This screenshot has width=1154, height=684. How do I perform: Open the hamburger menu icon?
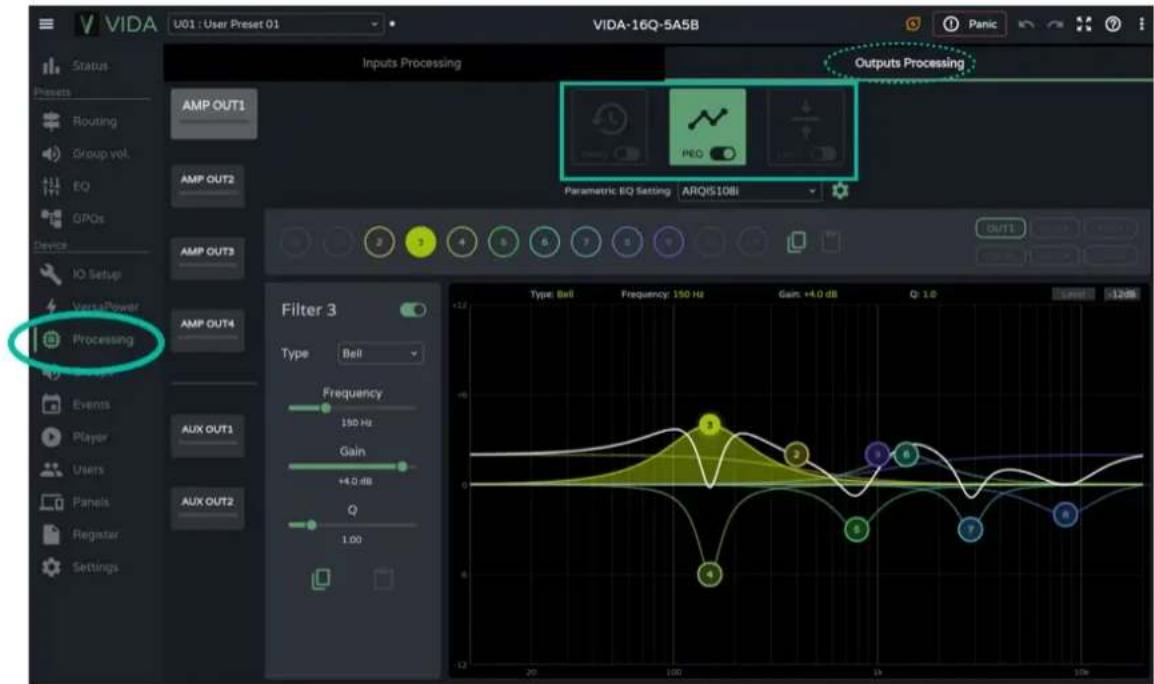tap(46, 24)
